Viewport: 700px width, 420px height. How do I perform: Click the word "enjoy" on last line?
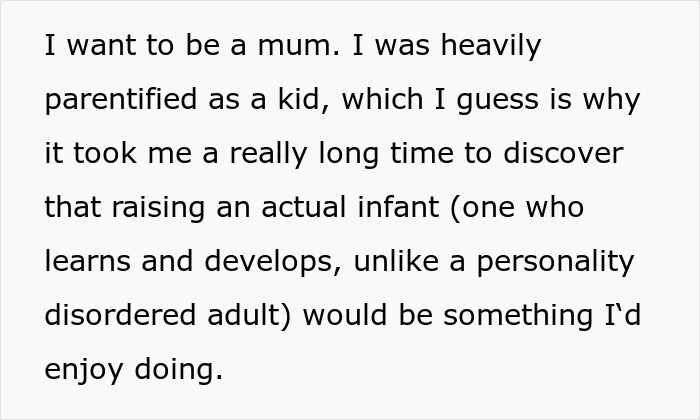click(x=84, y=370)
